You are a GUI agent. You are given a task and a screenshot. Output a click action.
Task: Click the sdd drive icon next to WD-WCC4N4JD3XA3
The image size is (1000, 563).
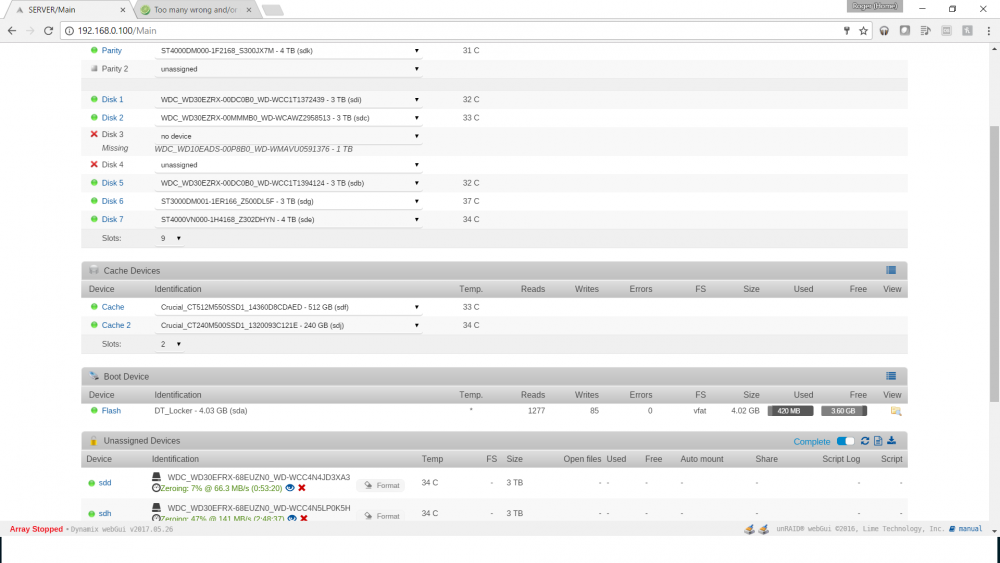pyautogui.click(x=156, y=477)
